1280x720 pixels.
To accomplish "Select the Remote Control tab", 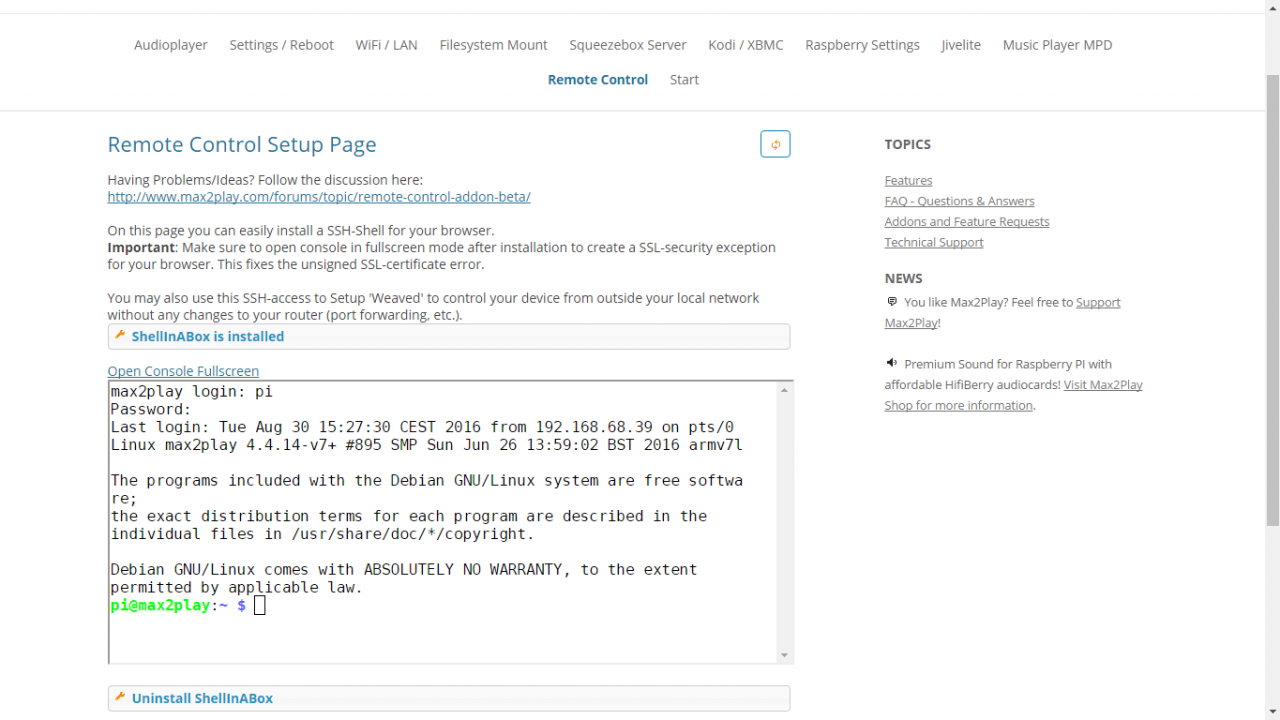I will [598, 80].
